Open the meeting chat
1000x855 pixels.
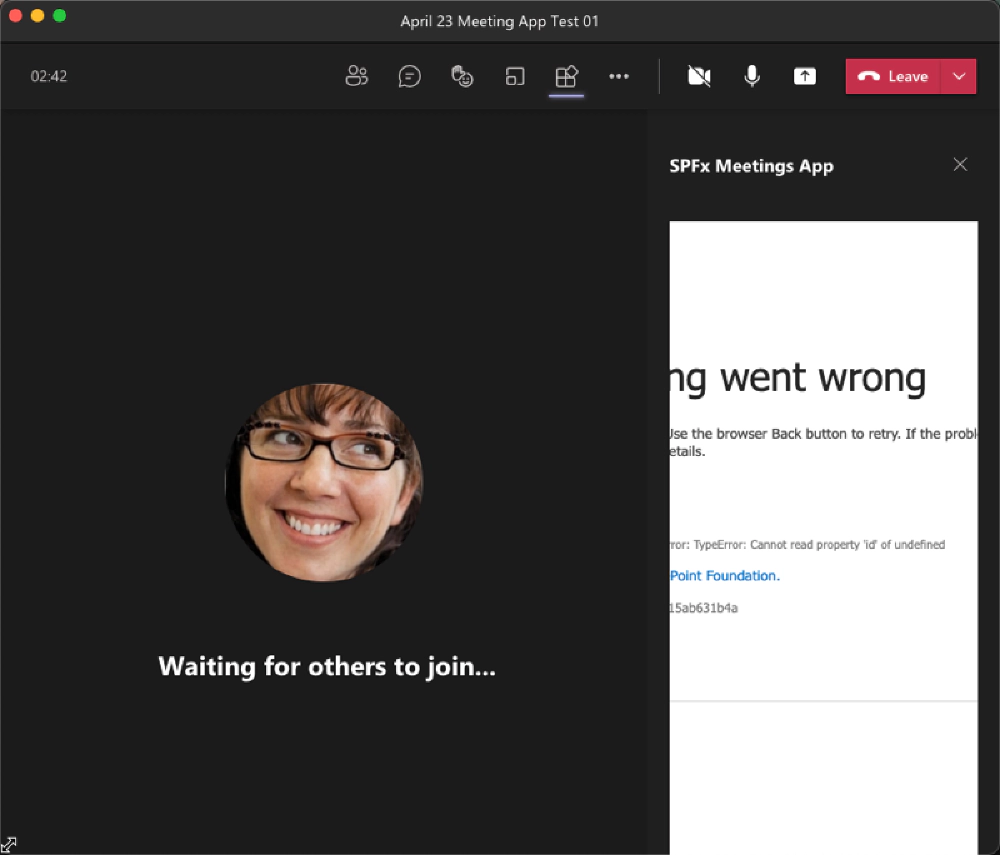[x=409, y=76]
